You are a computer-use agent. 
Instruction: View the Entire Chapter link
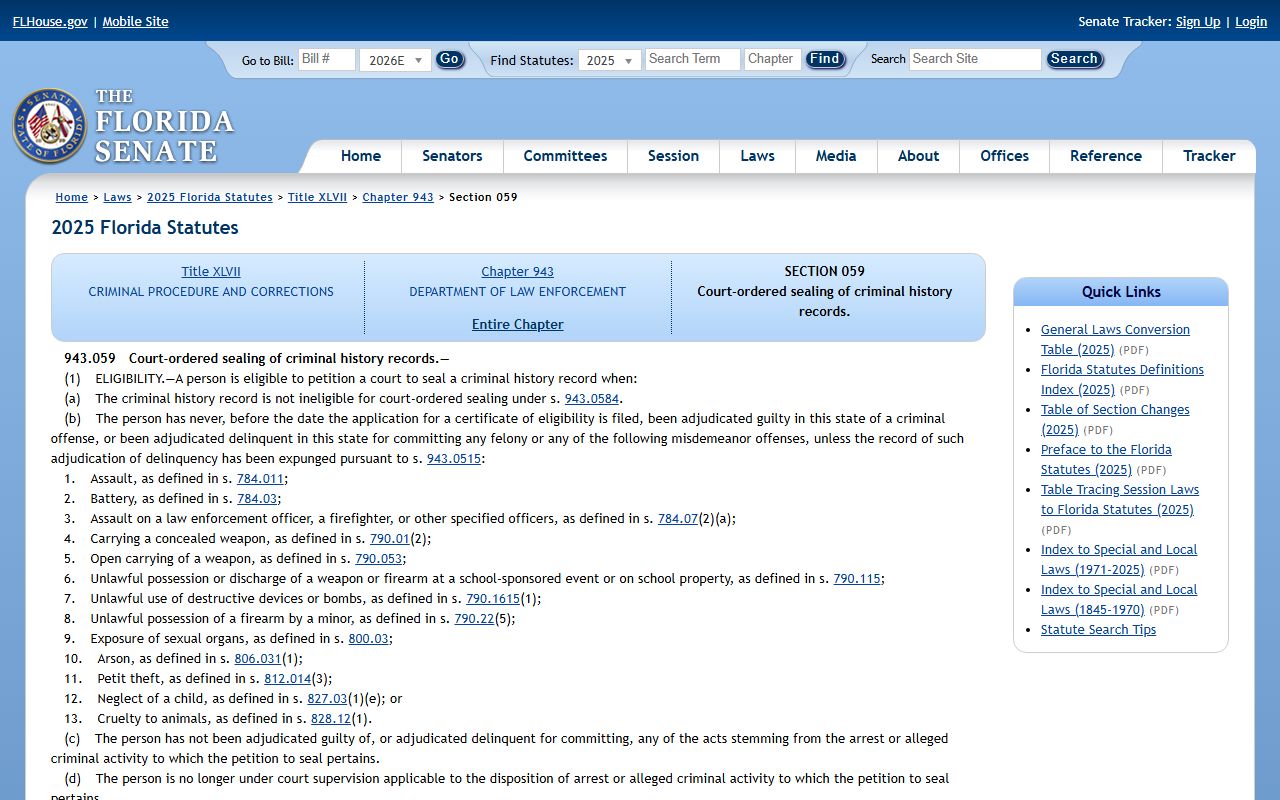tap(518, 324)
